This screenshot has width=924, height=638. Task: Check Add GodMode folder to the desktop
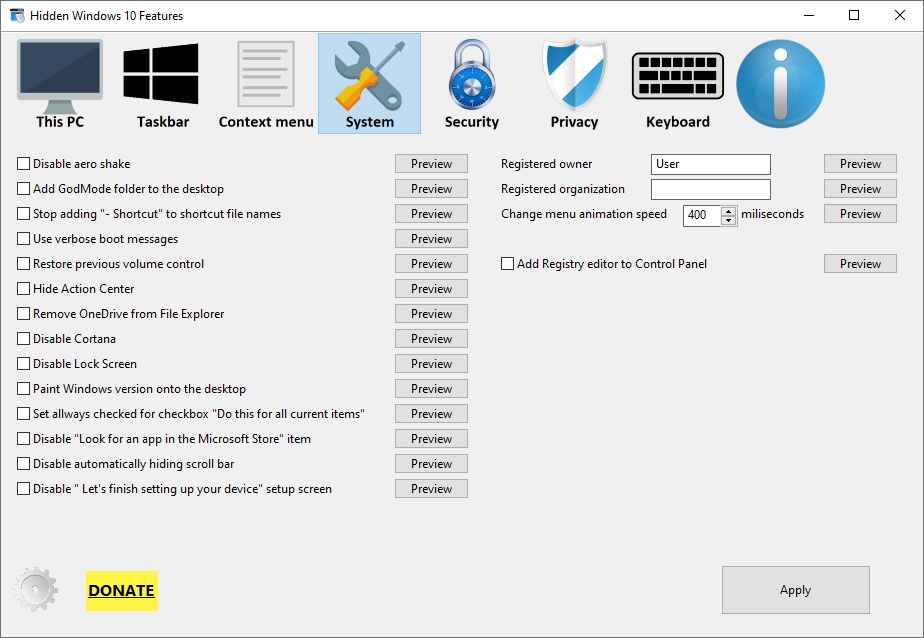coord(24,189)
